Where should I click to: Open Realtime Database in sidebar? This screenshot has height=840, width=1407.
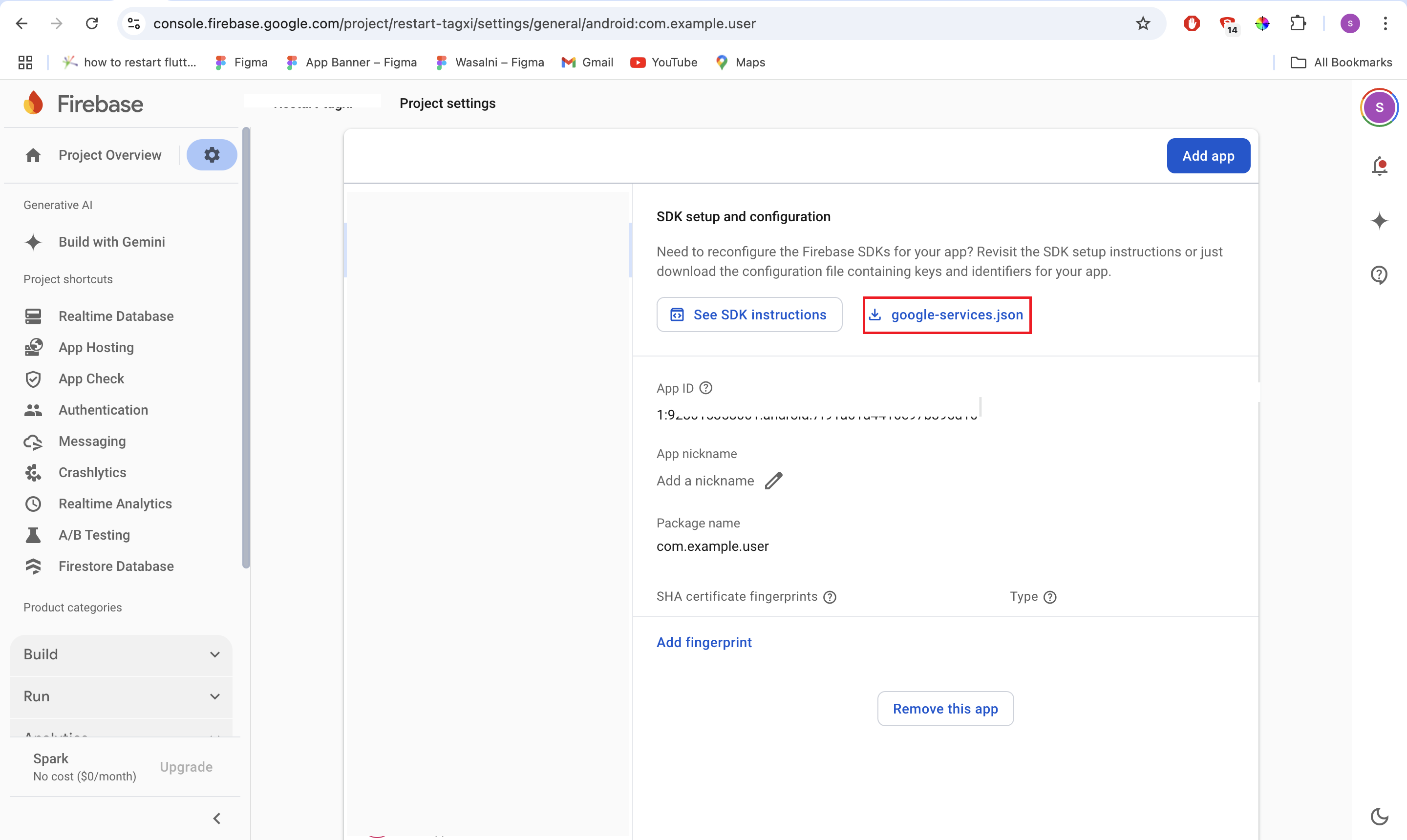pos(116,316)
